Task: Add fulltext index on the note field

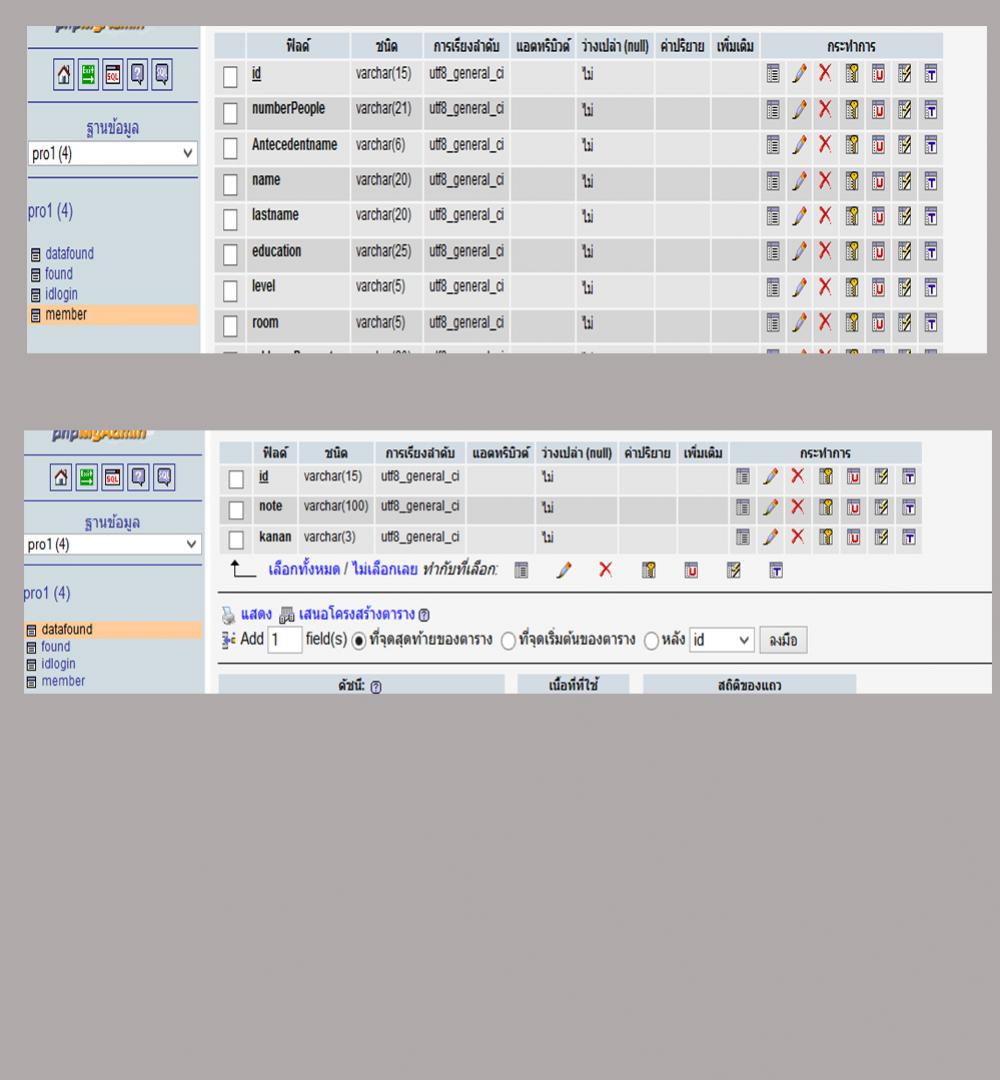Action: (909, 508)
